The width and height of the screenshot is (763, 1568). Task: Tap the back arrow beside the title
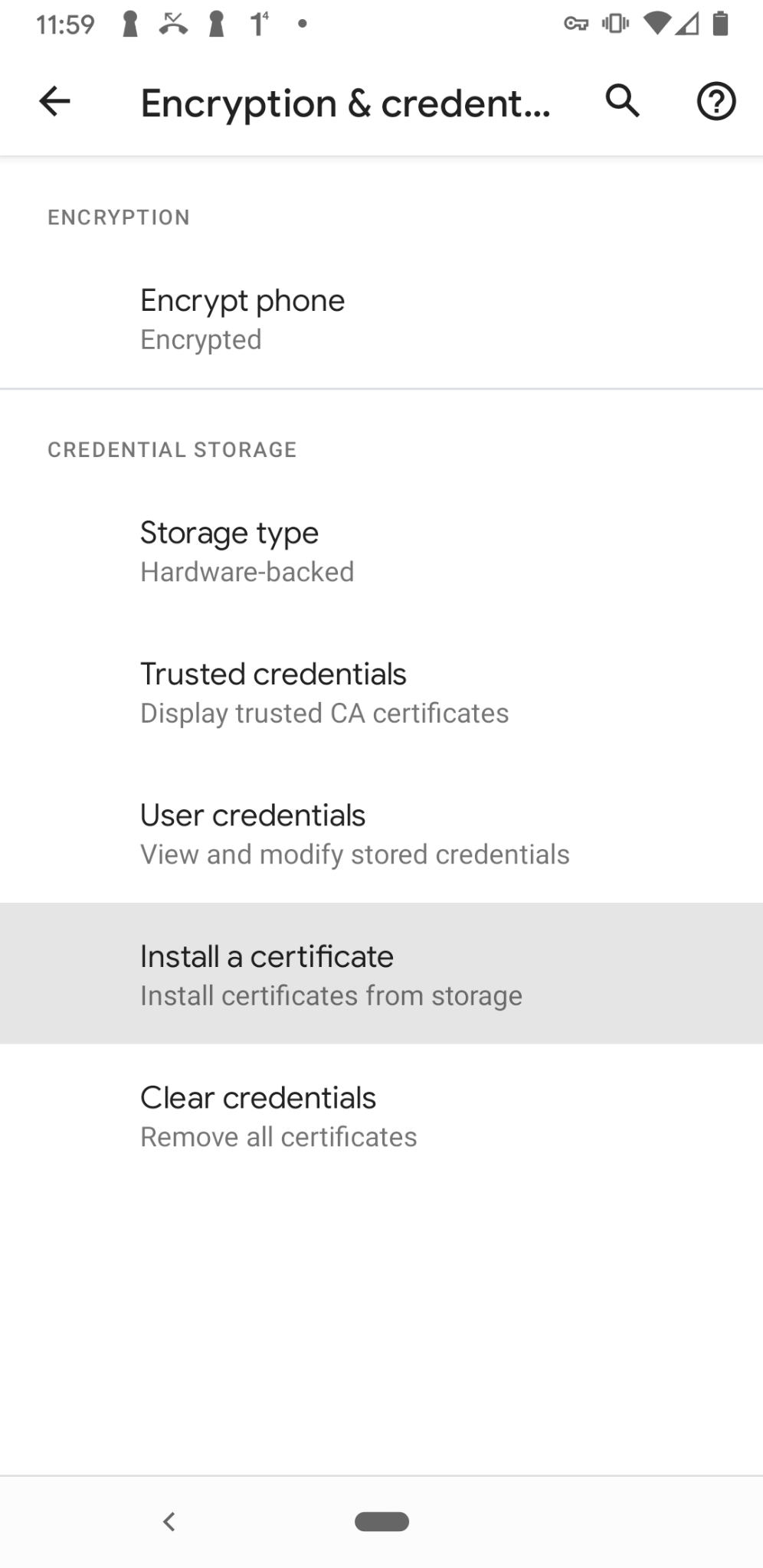(x=54, y=101)
